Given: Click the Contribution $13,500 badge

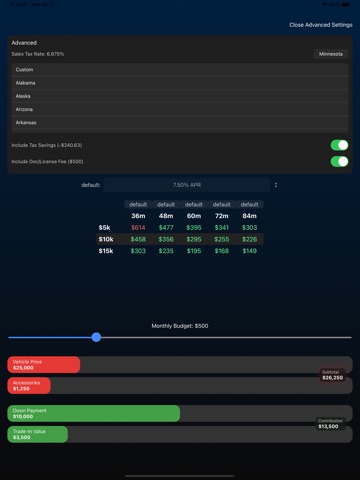Looking at the screenshot, I should [x=330, y=424].
